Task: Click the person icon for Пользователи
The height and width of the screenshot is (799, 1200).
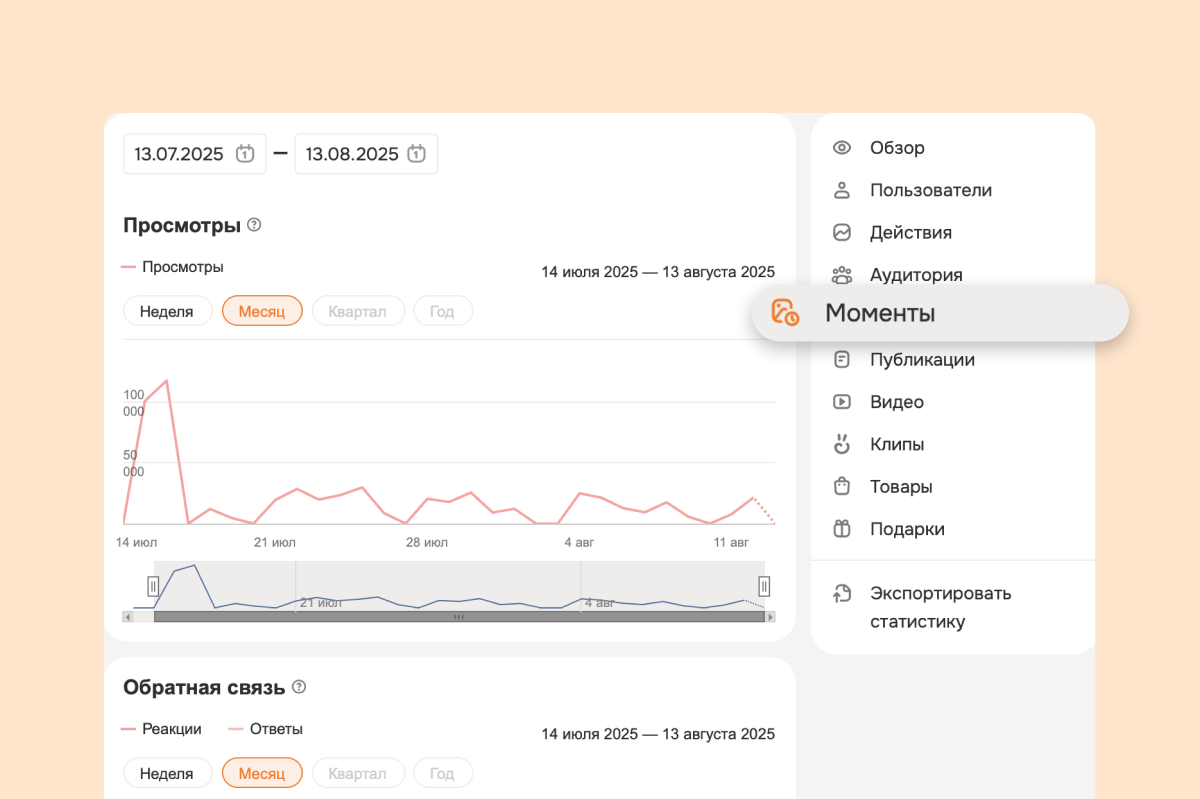Action: point(842,190)
